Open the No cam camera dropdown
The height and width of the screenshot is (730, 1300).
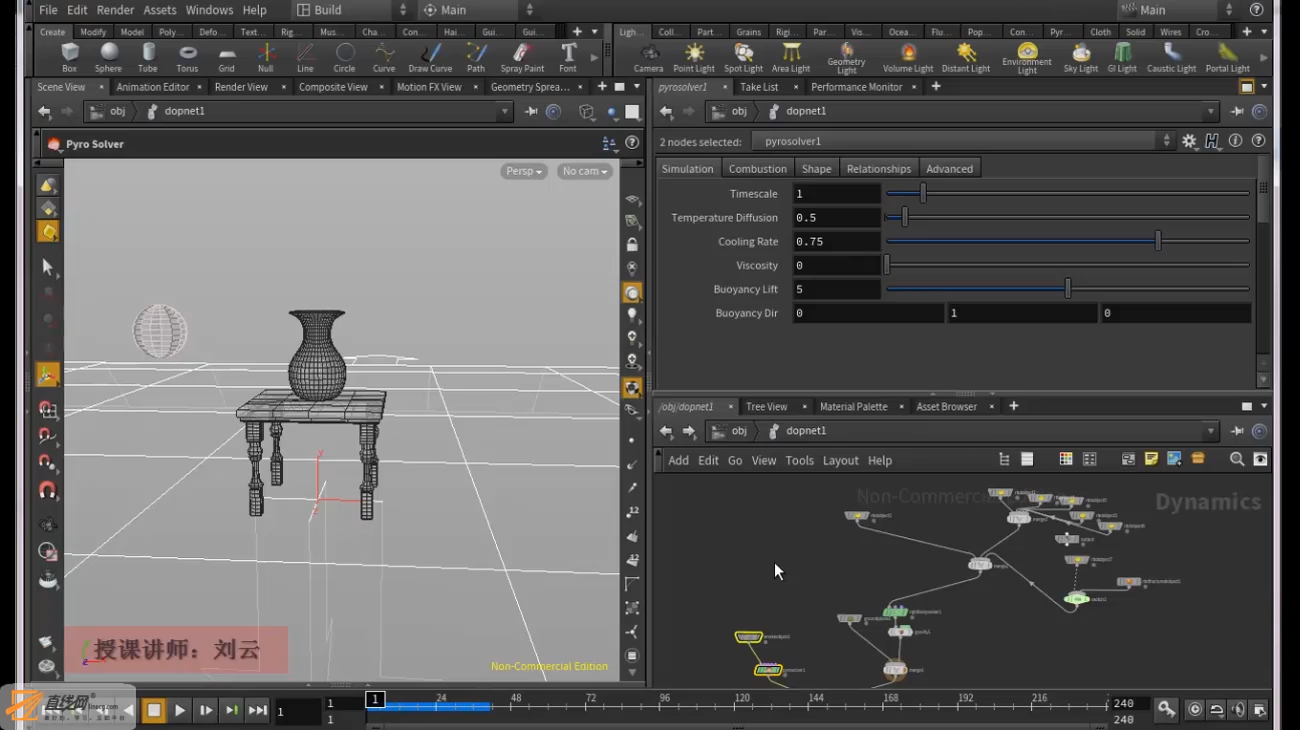585,171
